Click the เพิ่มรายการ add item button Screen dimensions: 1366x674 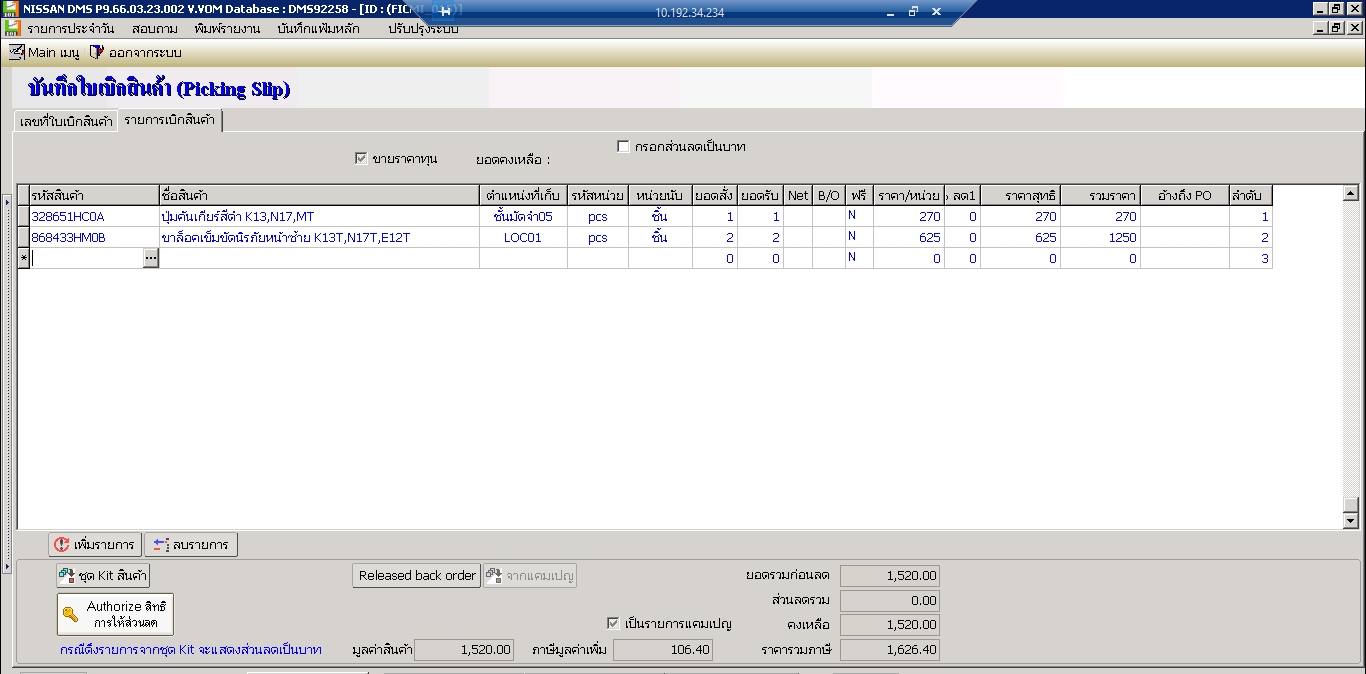coord(94,545)
